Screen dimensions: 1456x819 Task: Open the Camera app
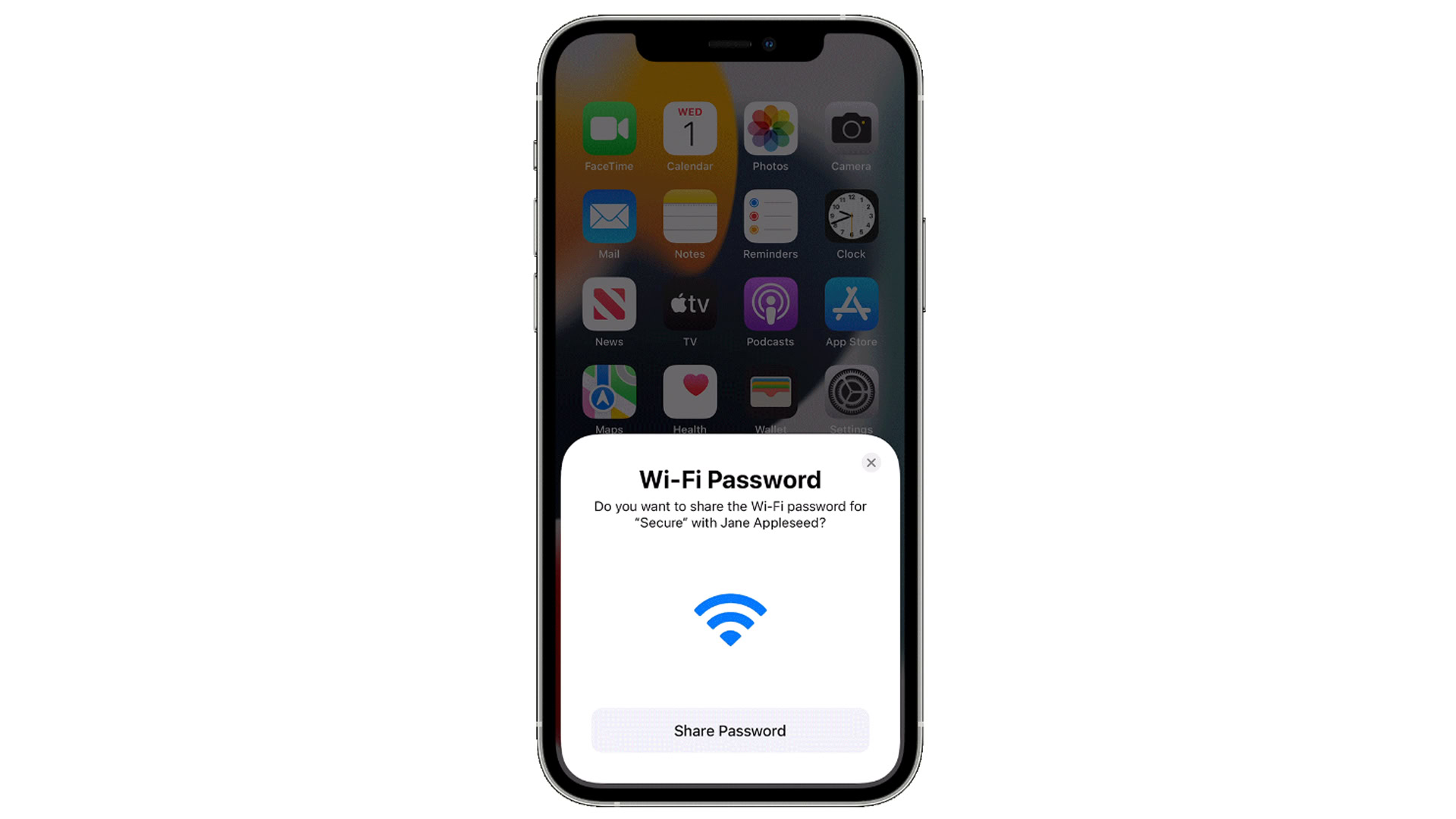click(x=850, y=129)
